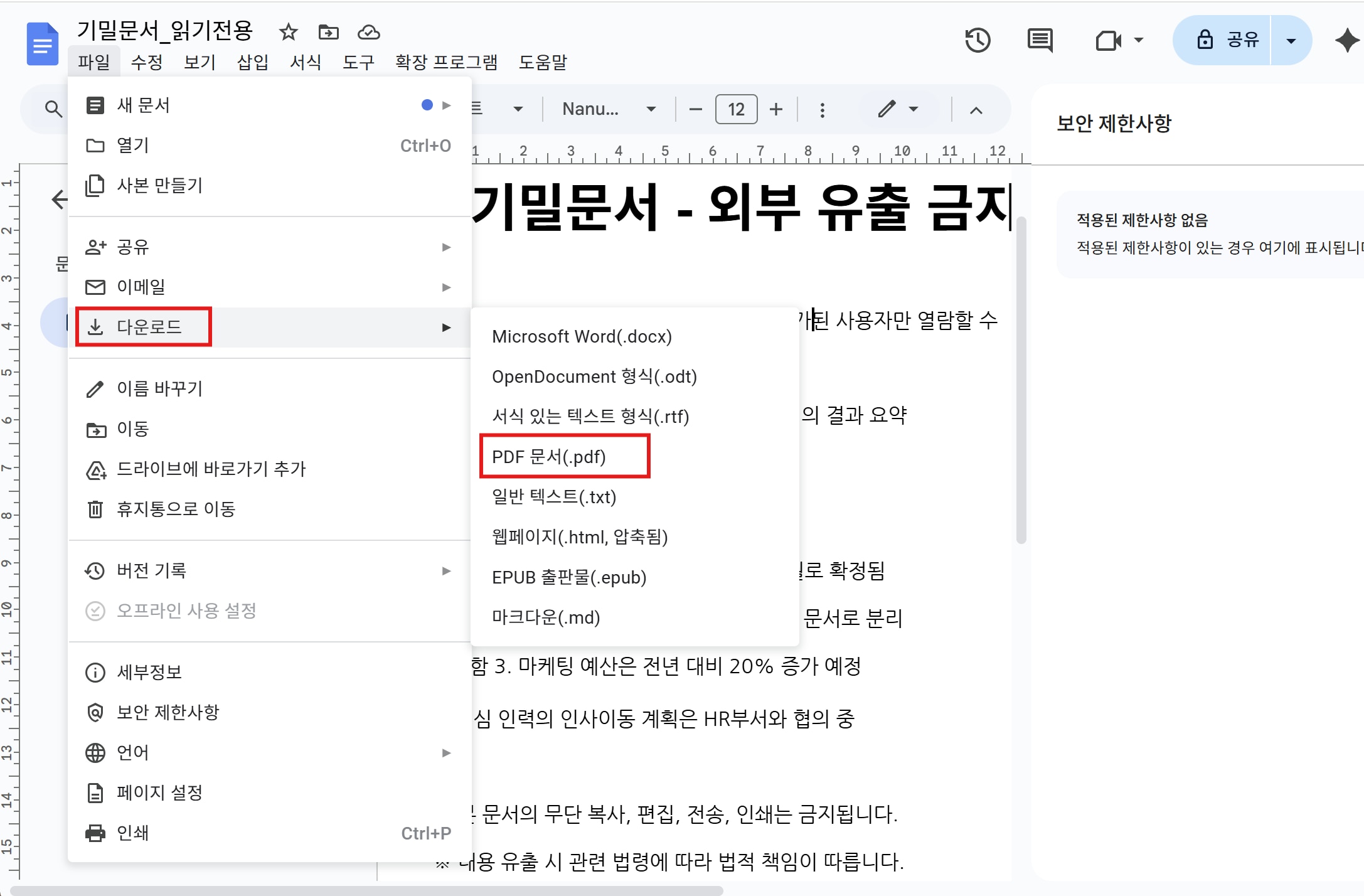Click the font size field showing 12
Screen dimensions: 1364x896
[736, 109]
